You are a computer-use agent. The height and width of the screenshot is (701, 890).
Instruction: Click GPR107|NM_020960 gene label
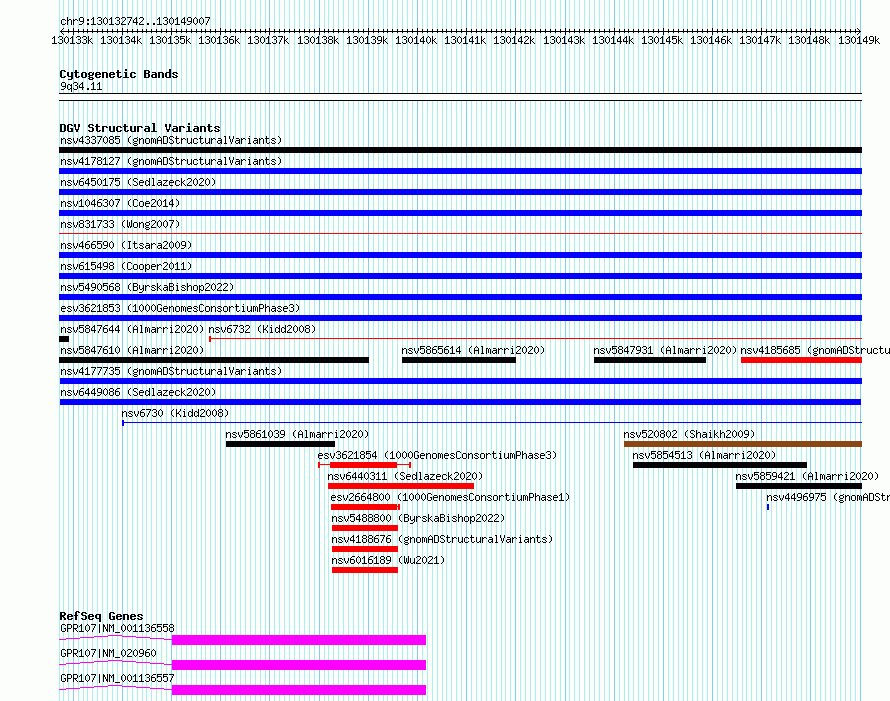tap(108, 653)
